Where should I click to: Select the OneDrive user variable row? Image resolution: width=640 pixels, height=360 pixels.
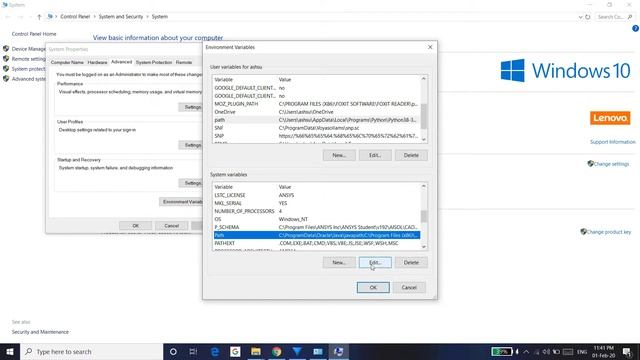[316, 112]
